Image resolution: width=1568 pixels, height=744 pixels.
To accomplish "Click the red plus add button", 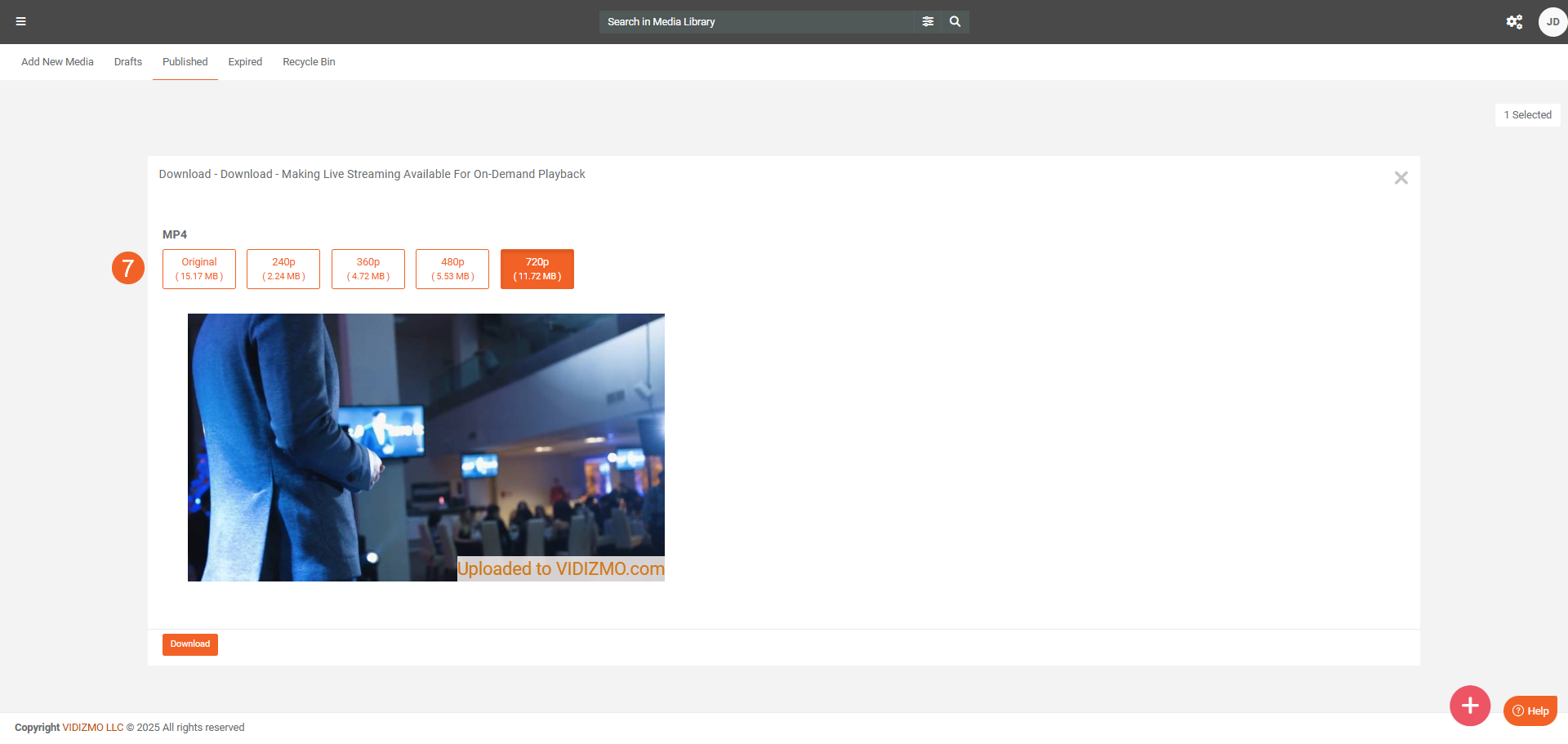I will click(1469, 706).
